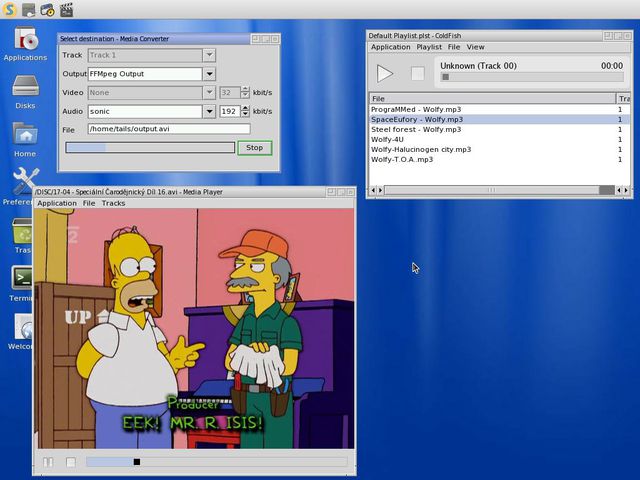Open ColdFish Application menu

[391, 47]
